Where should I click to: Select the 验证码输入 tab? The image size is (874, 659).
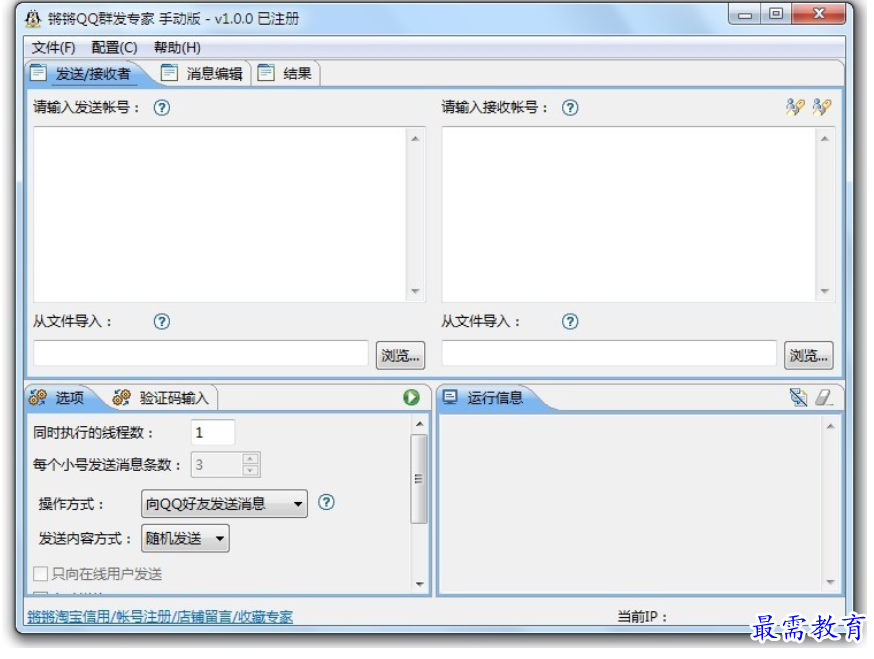[x=162, y=398]
